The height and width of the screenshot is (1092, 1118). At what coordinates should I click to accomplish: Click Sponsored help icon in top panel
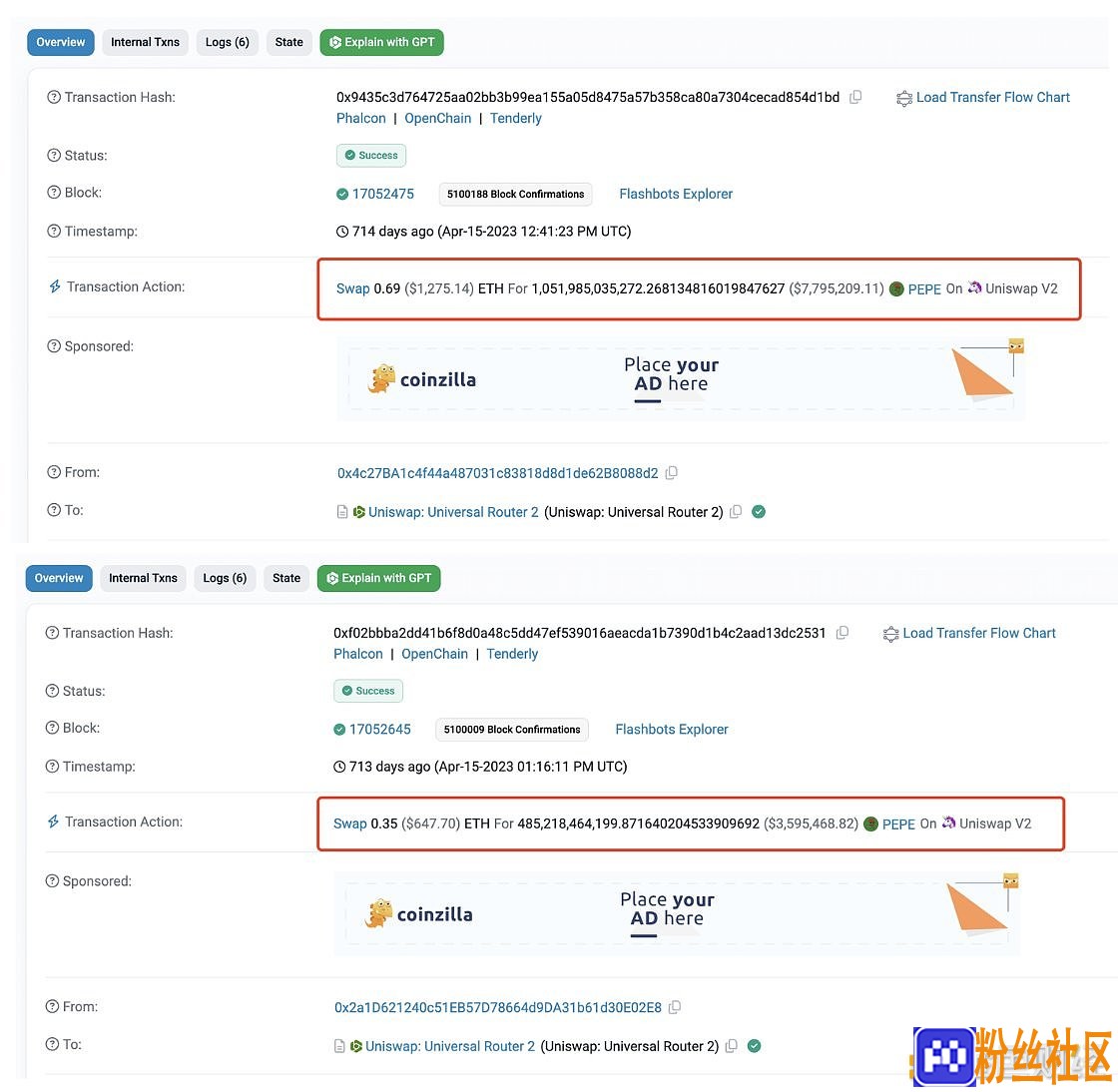pos(54,346)
